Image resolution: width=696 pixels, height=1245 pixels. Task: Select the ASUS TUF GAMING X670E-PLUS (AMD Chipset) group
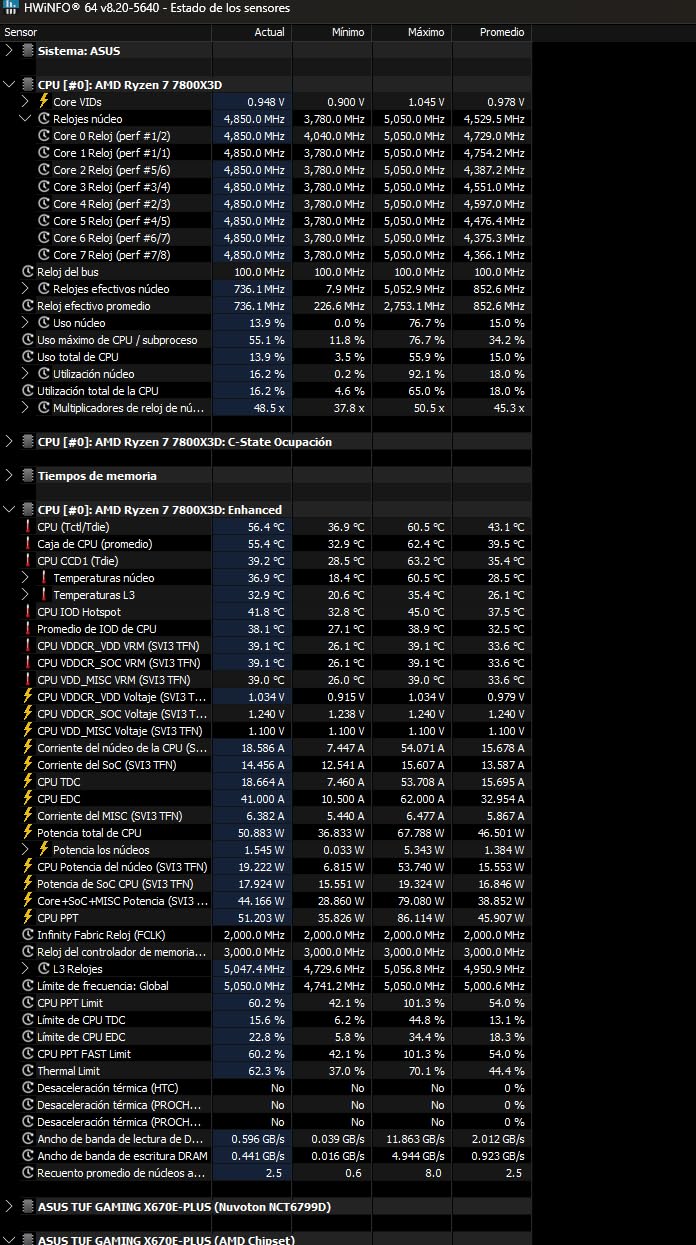[x=266, y=1240]
